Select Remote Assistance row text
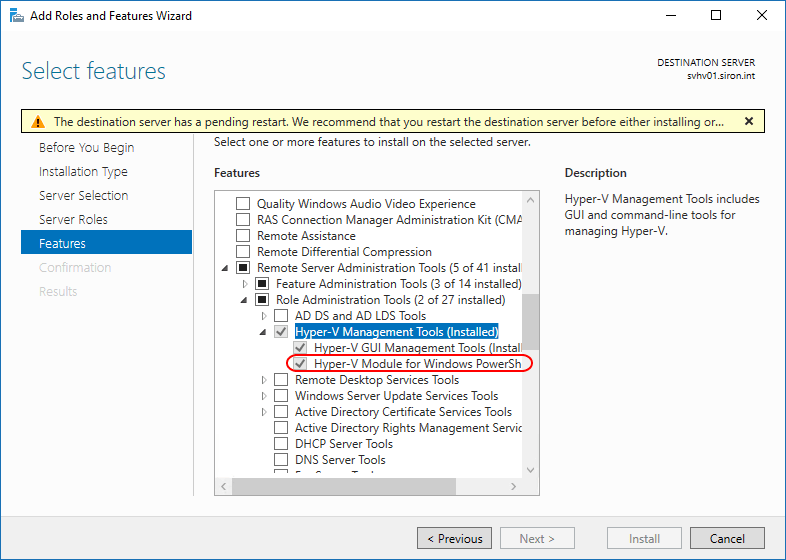The height and width of the screenshot is (560, 786). (x=306, y=236)
